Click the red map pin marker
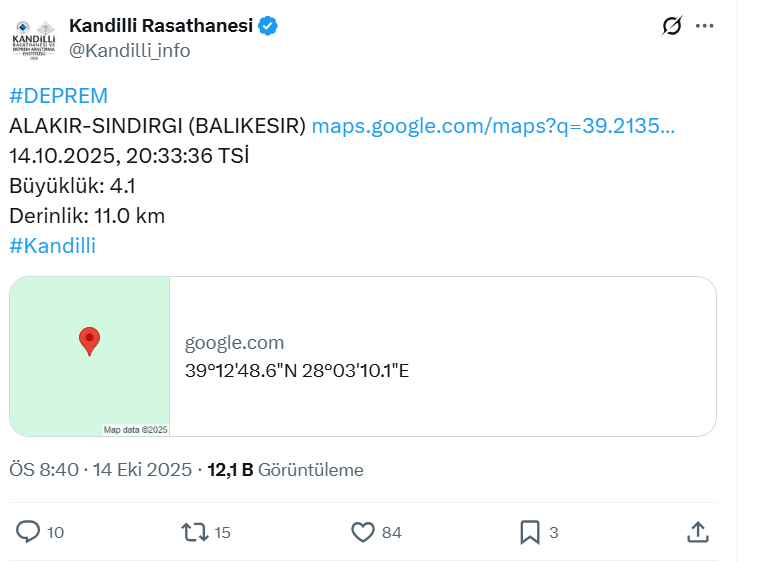This screenshot has width=767, height=562. coord(90,341)
